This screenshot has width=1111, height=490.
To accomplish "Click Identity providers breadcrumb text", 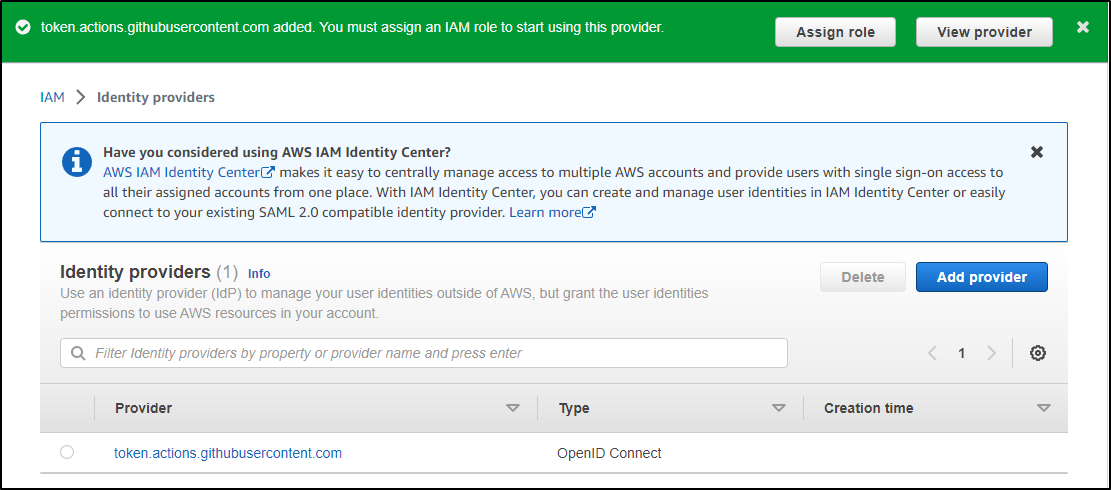I will tap(156, 97).
